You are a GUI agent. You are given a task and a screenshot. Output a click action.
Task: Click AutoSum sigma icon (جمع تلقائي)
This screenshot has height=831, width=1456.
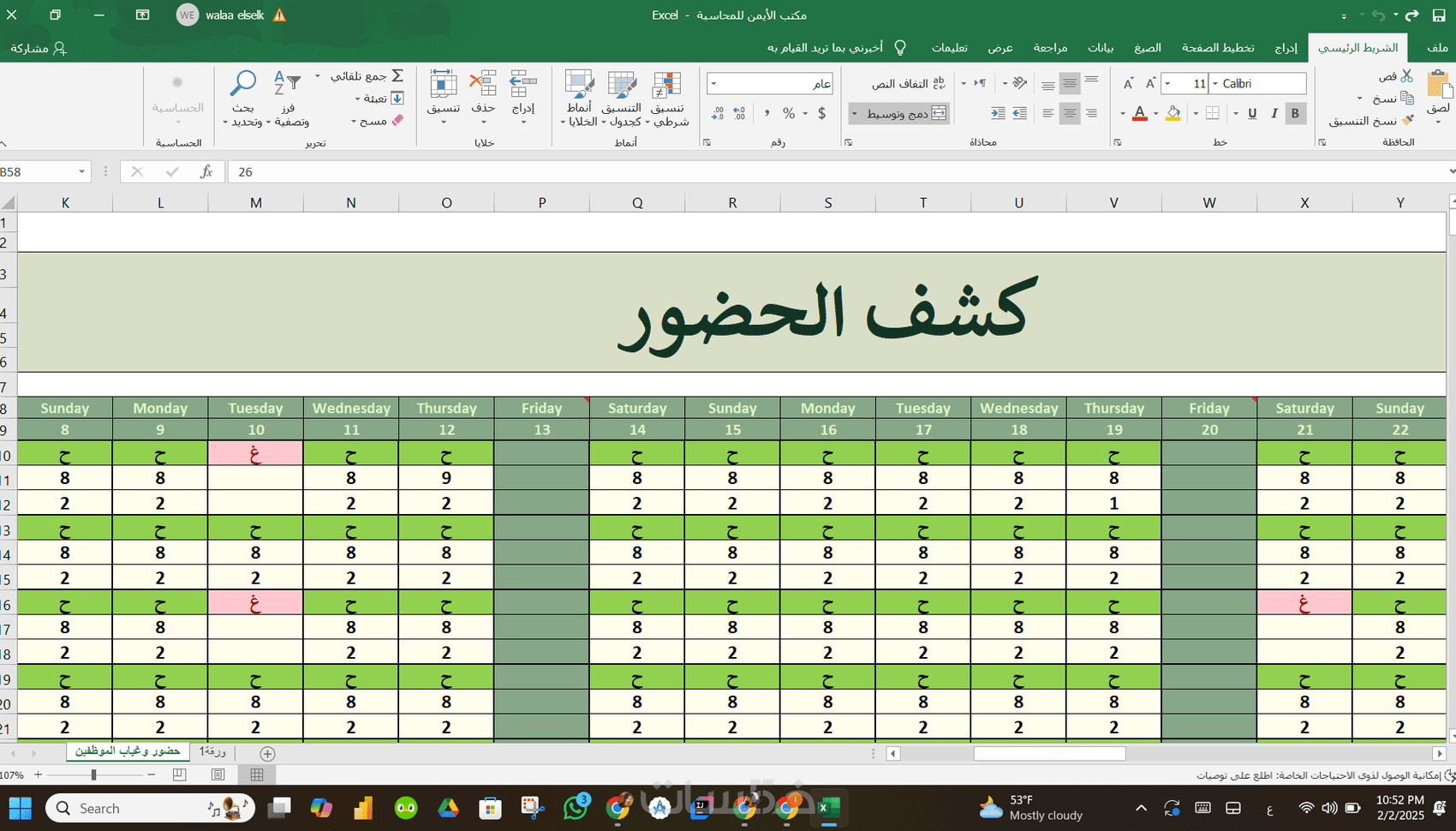tap(397, 75)
